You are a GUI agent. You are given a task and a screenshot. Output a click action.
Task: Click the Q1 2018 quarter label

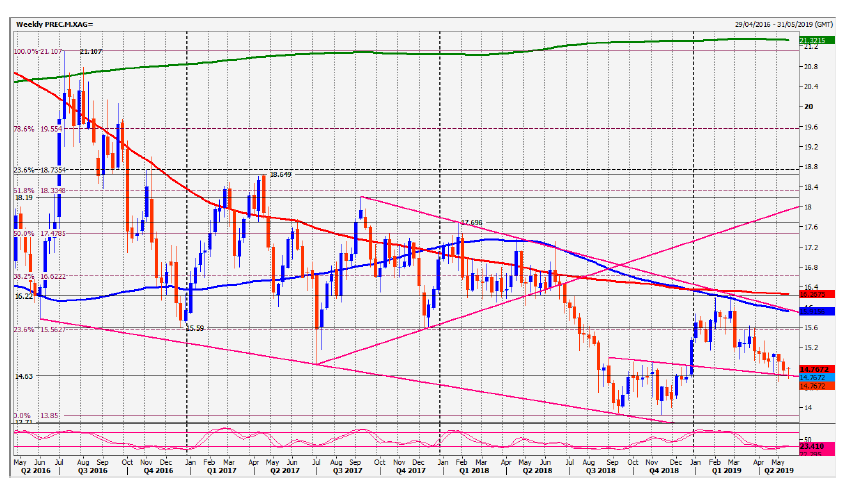(x=473, y=470)
